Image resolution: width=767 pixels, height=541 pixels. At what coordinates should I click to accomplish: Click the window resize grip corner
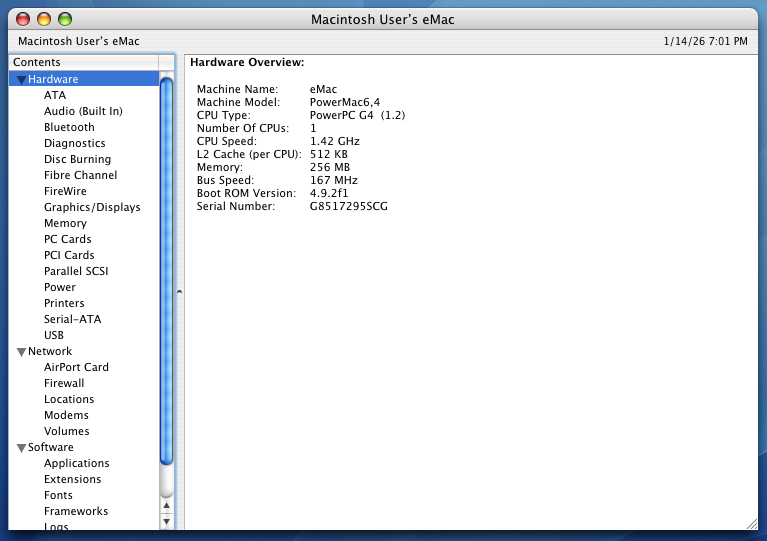click(x=752, y=524)
